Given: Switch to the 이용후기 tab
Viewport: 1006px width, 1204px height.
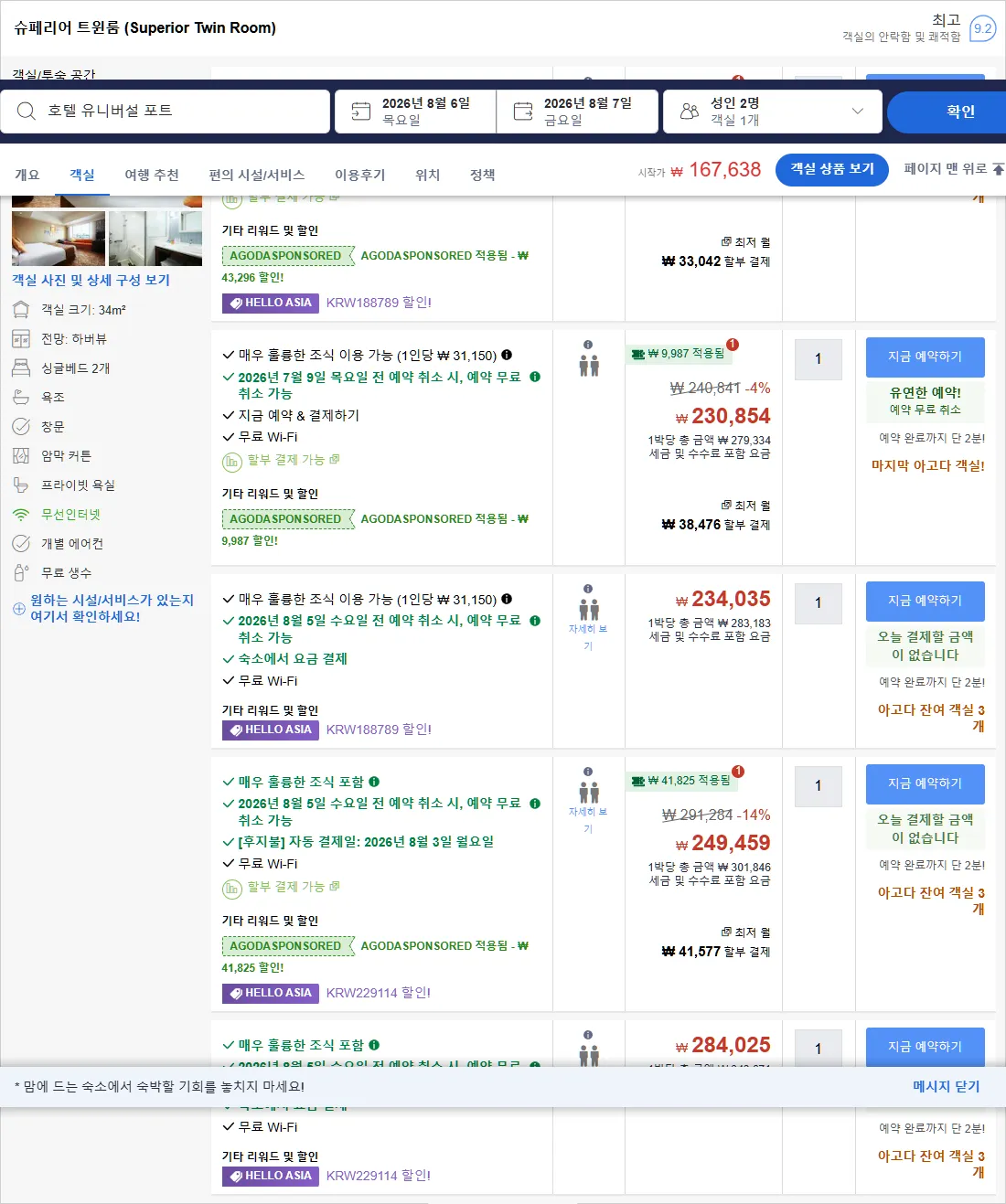Looking at the screenshot, I should click(360, 175).
